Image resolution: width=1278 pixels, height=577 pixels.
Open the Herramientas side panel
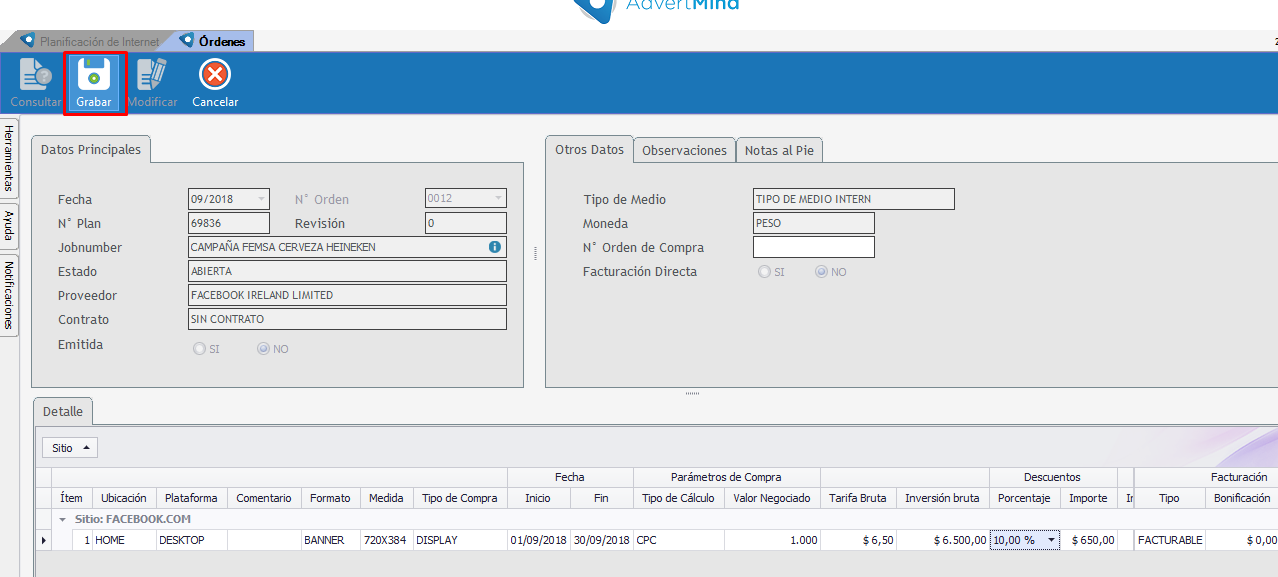[x=9, y=158]
